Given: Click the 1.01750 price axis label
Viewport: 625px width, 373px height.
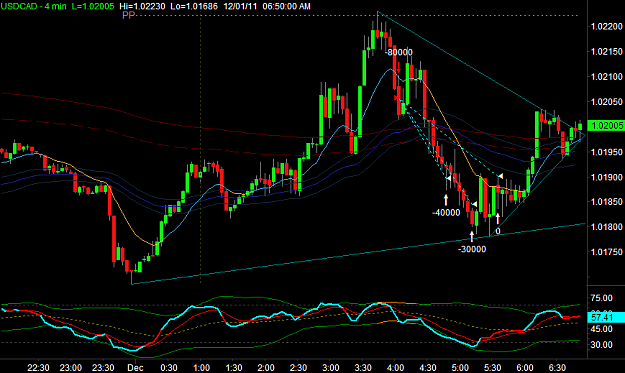Looking at the screenshot, I should pyautogui.click(x=606, y=252).
